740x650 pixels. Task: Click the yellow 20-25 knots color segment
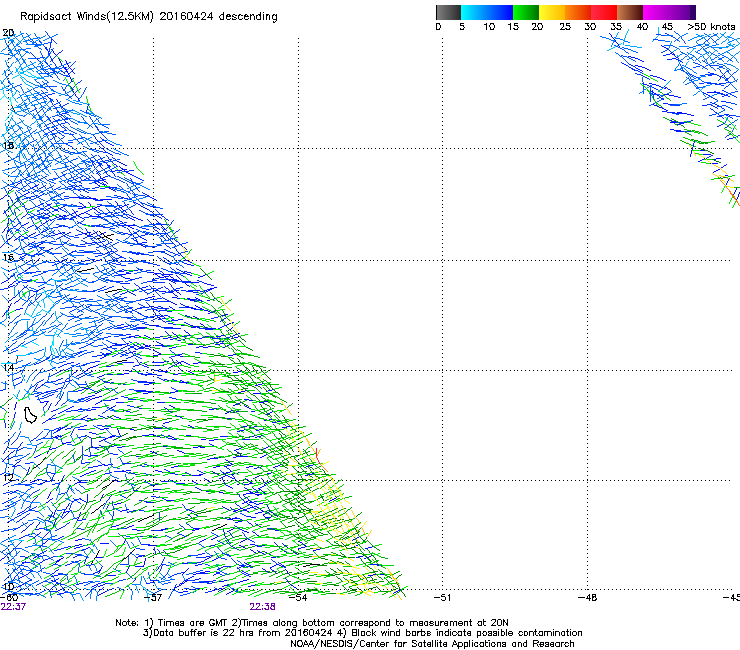(552, 12)
